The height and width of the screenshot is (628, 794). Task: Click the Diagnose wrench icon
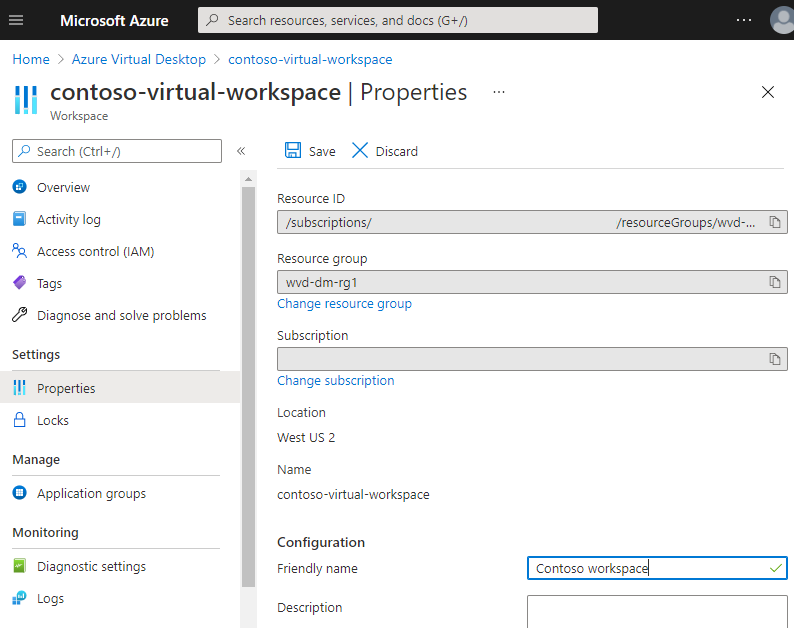[19, 315]
